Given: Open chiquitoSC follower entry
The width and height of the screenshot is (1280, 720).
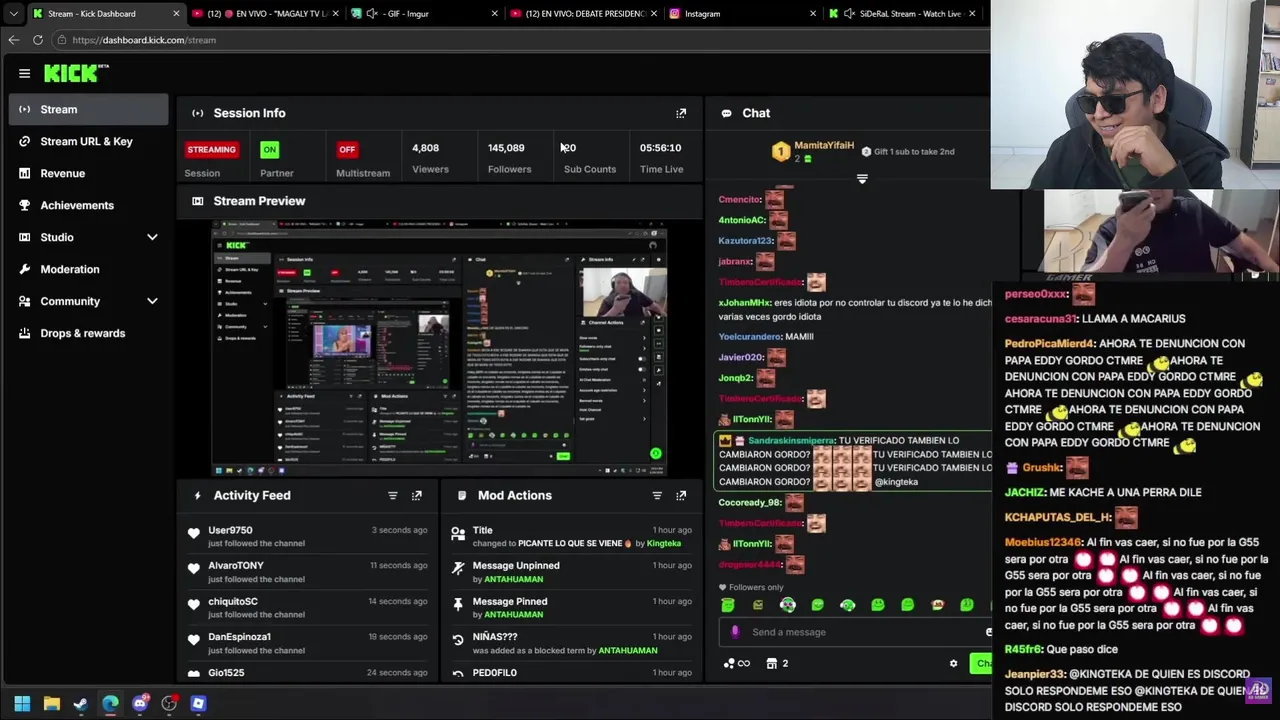Looking at the screenshot, I should tap(233, 602).
